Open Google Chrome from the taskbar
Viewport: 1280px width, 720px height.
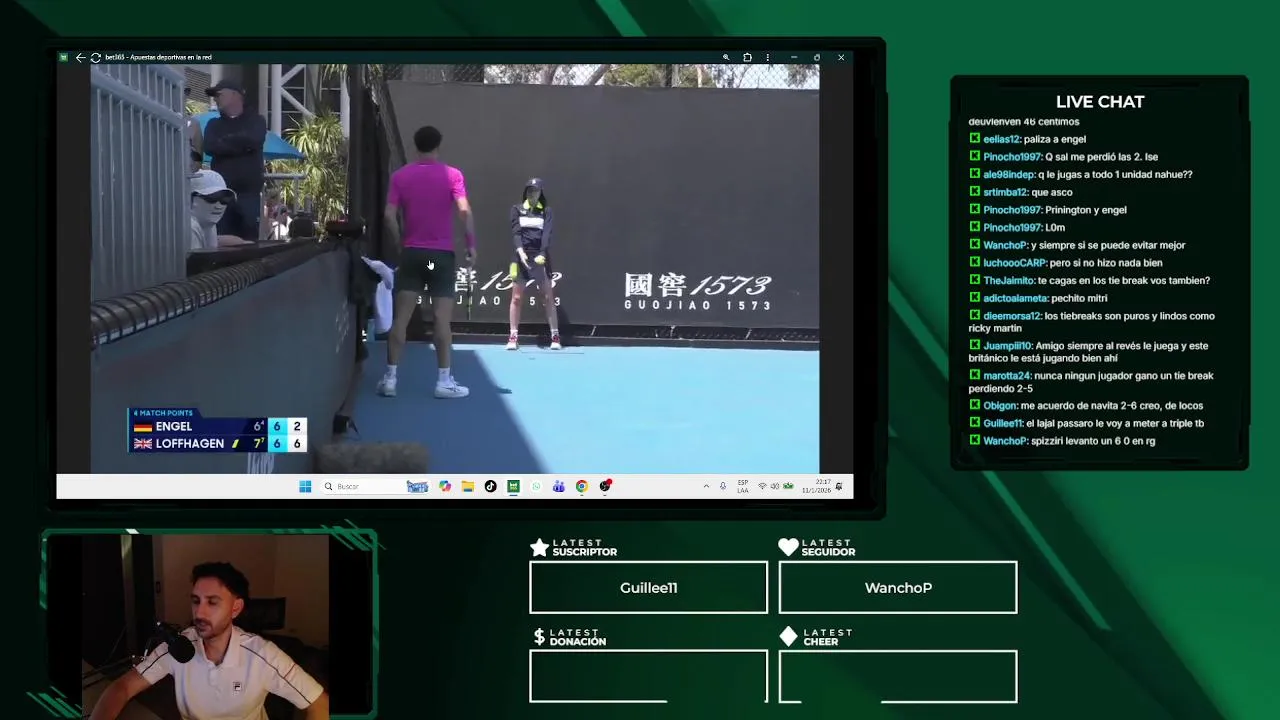point(581,486)
